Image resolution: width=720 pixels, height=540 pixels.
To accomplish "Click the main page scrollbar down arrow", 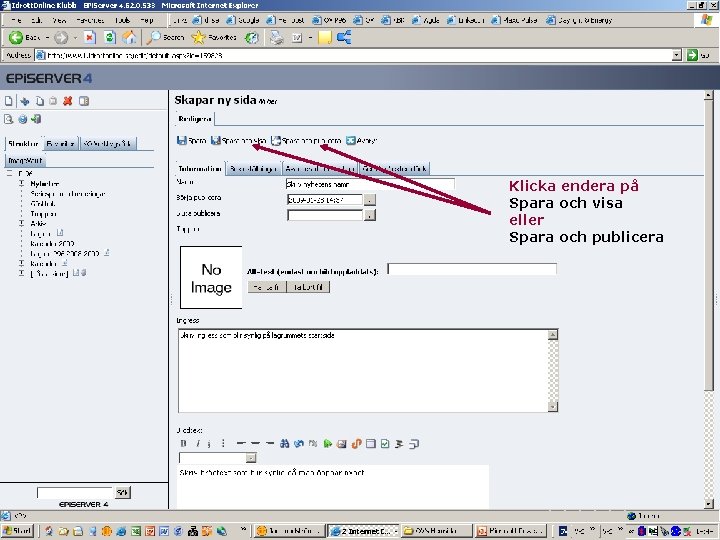I will (709, 504).
